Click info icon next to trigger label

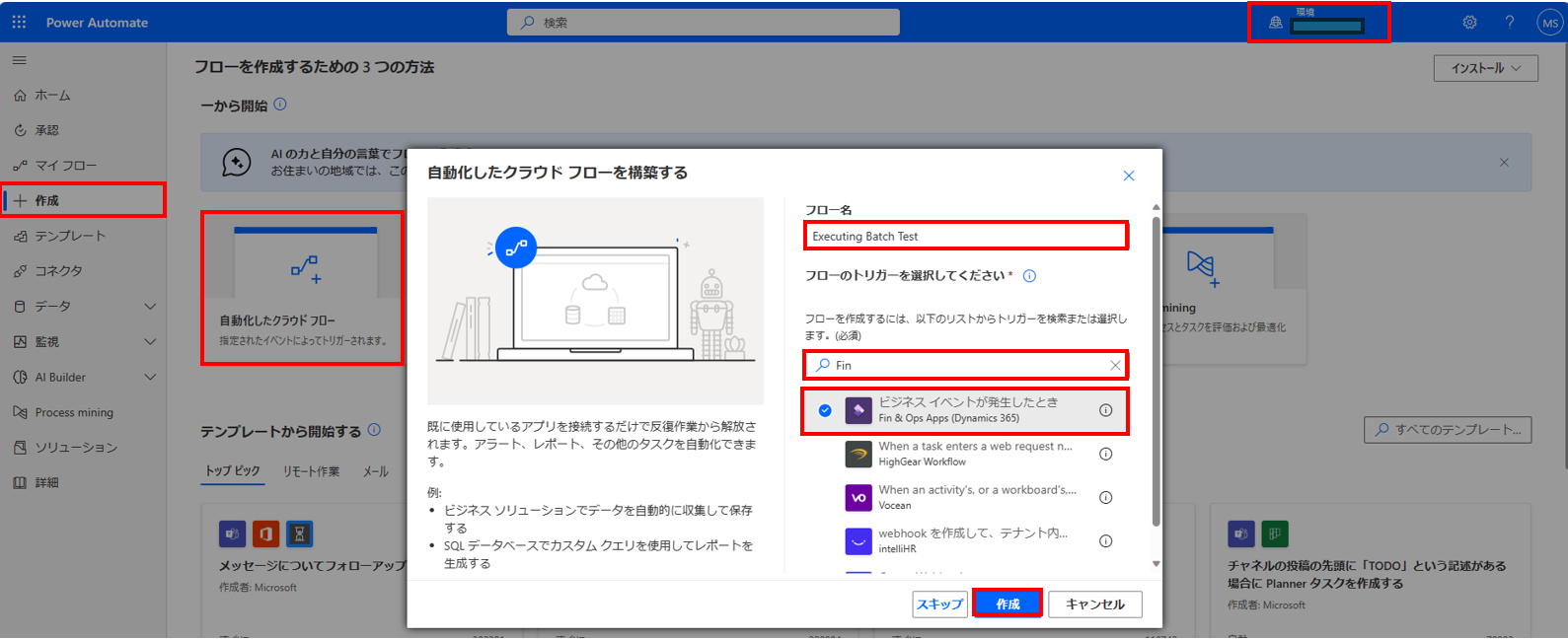1029,276
